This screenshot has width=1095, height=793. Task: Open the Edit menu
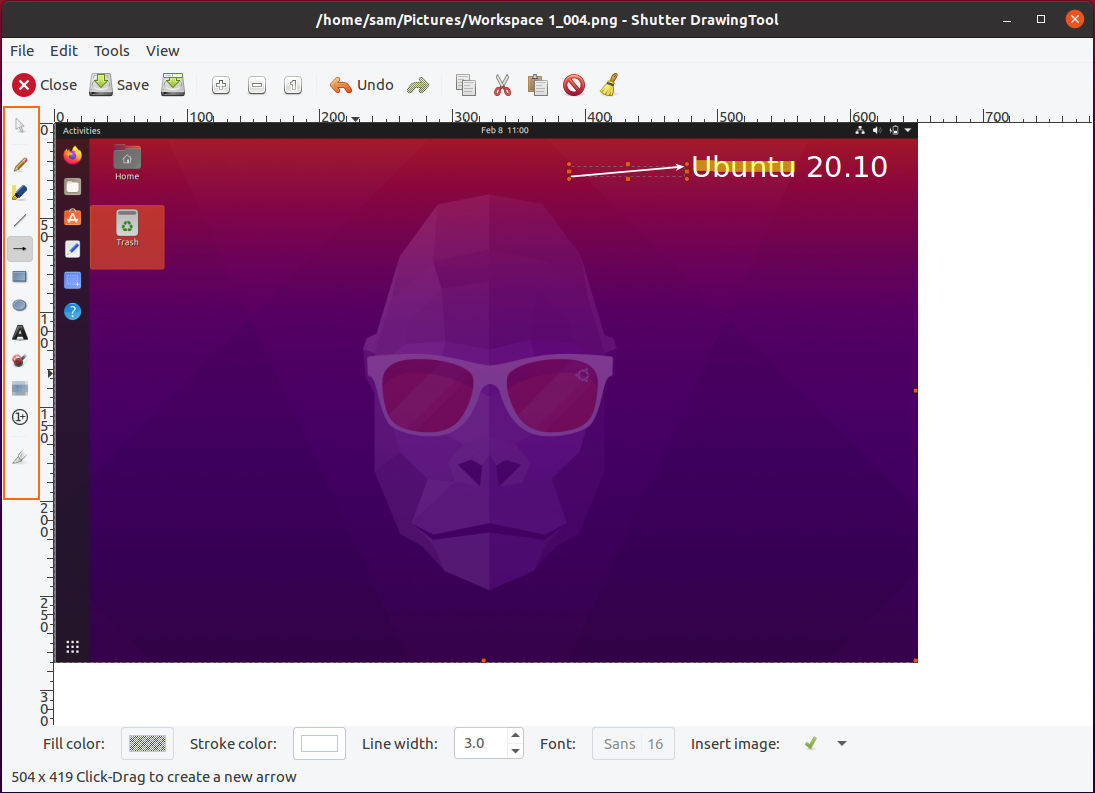coord(64,51)
